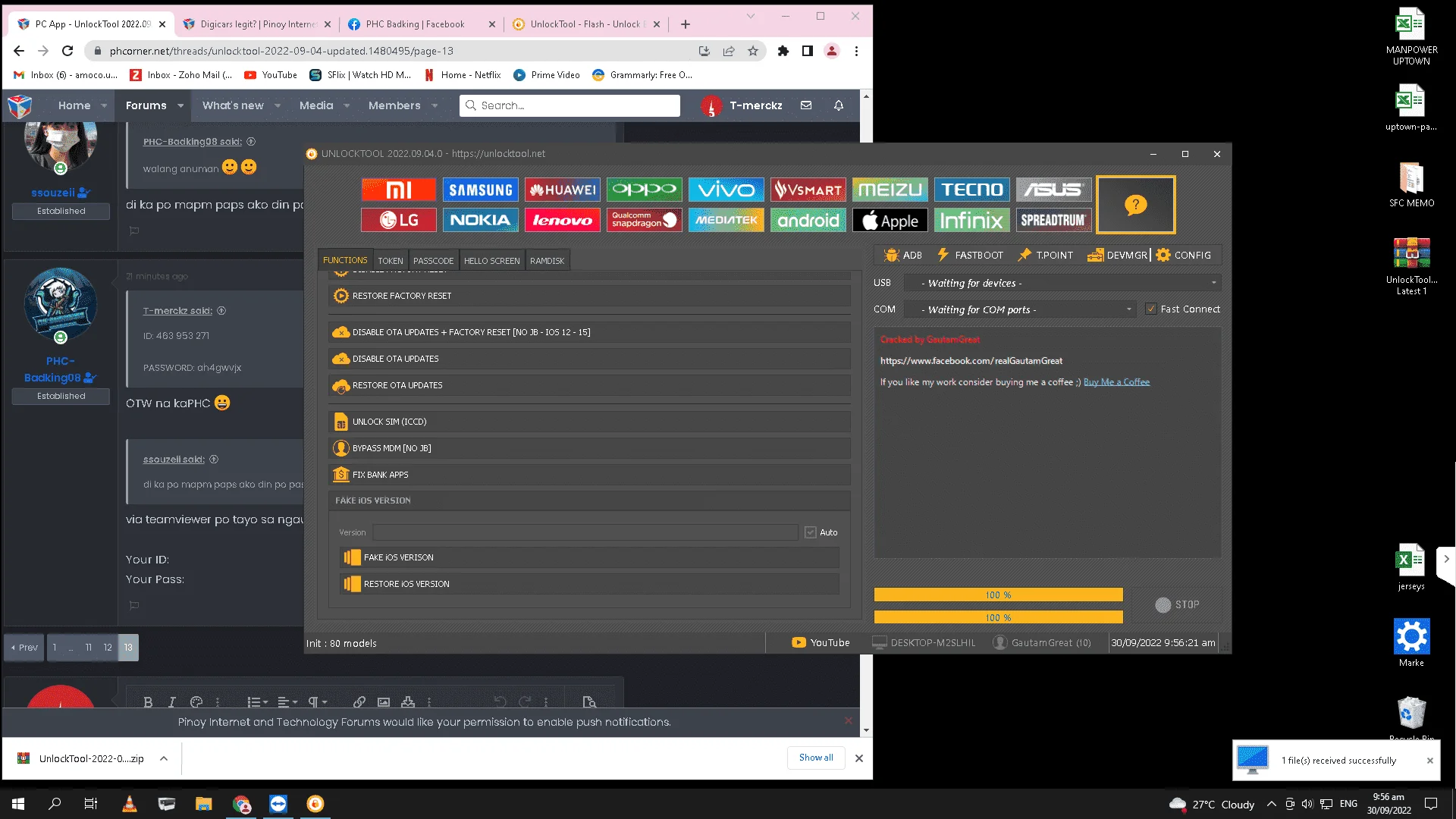Select the Spreadtrum brand tile

[x=1054, y=220]
